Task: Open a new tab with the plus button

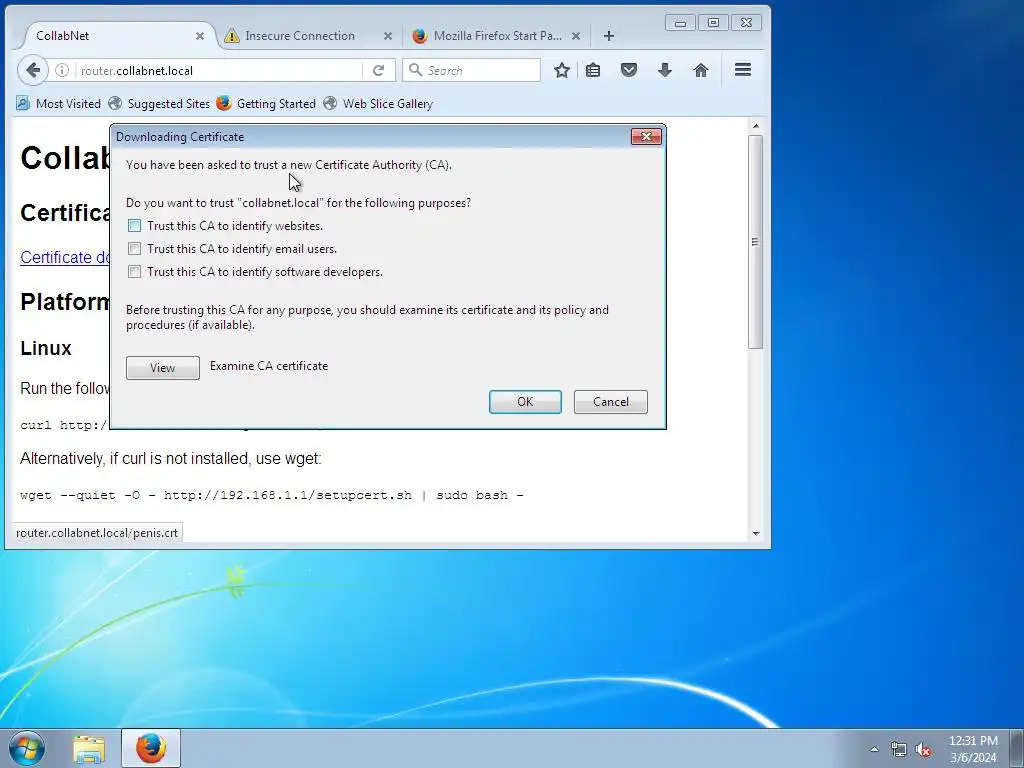Action: click(x=609, y=36)
